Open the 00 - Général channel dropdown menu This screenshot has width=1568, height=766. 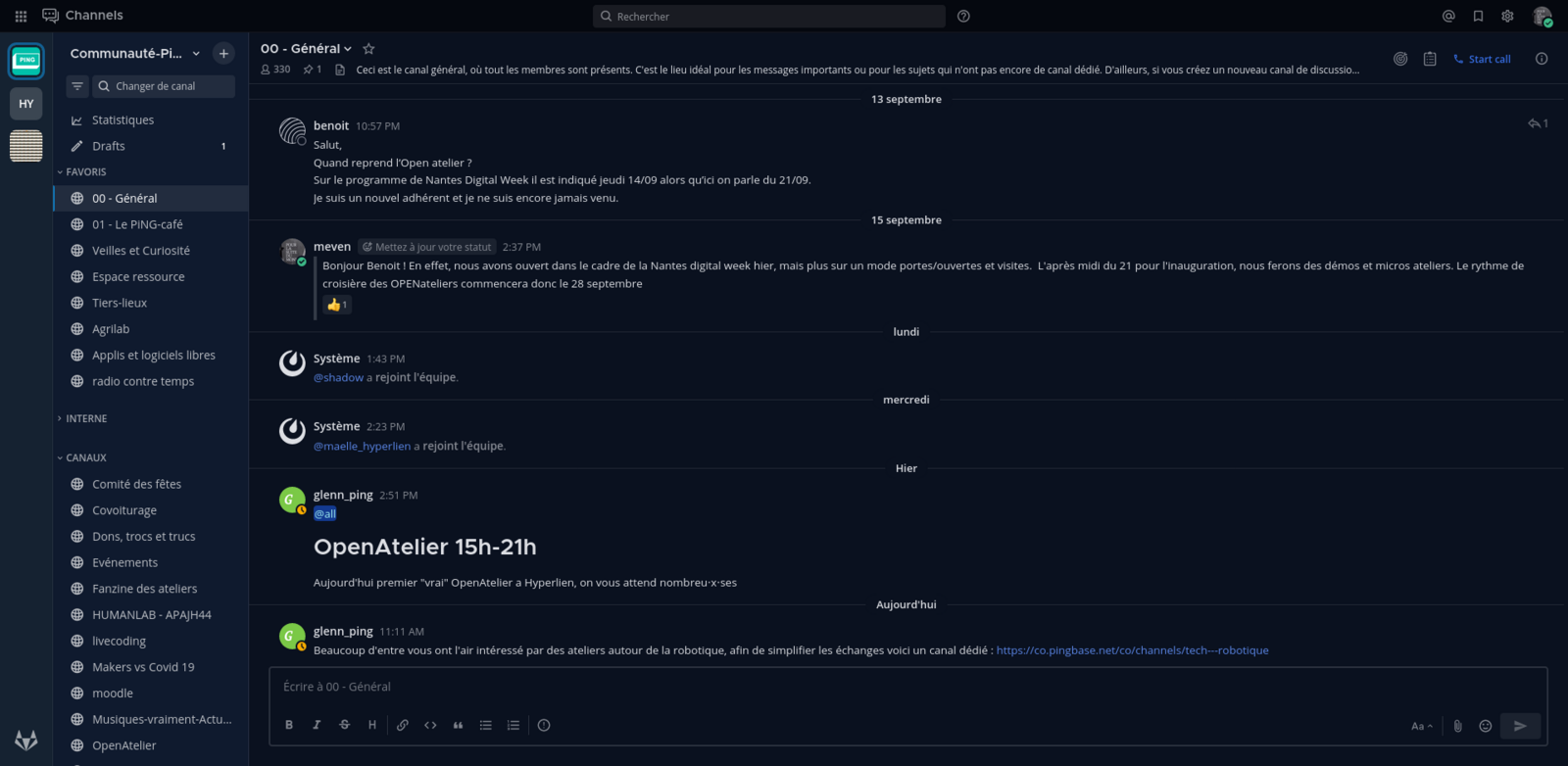[306, 48]
